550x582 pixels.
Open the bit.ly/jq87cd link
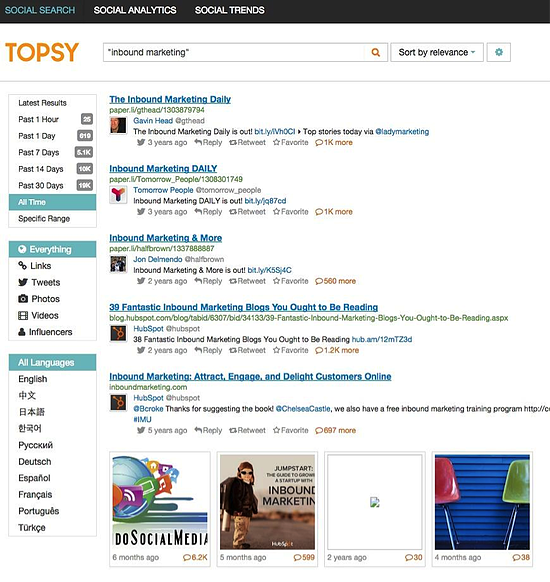click(x=265, y=201)
